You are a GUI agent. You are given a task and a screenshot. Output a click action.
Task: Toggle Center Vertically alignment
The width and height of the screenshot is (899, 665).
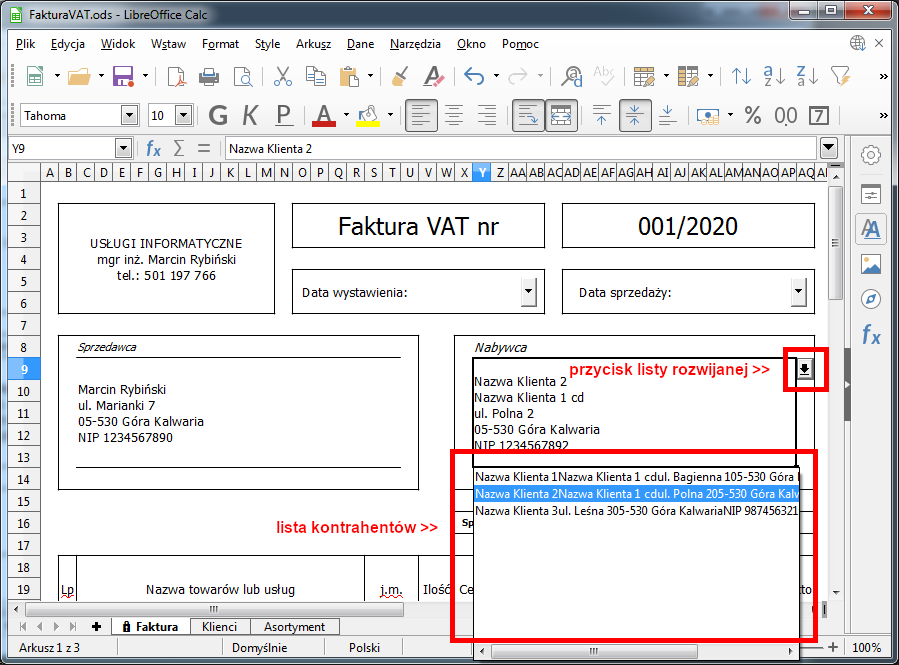(x=633, y=115)
